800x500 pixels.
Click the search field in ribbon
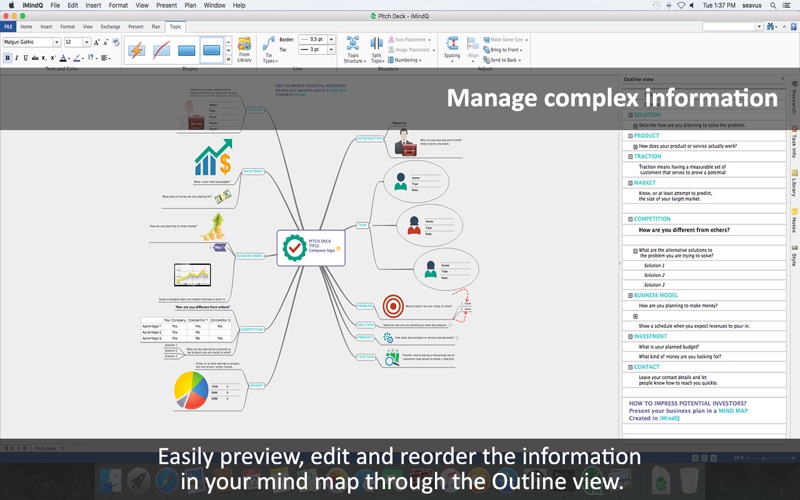click(728, 27)
